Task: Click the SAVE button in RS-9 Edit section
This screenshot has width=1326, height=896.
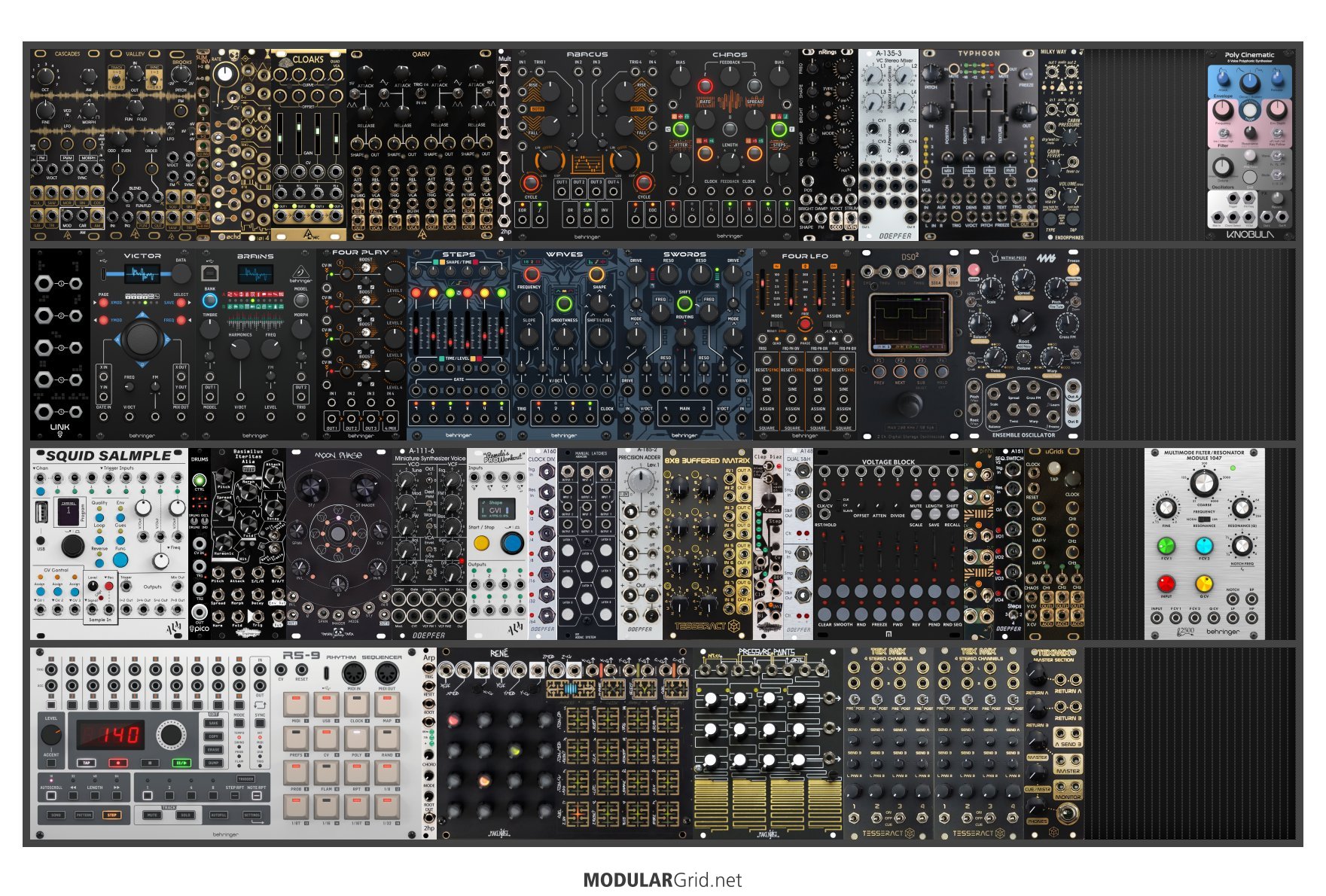Action: tap(214, 724)
